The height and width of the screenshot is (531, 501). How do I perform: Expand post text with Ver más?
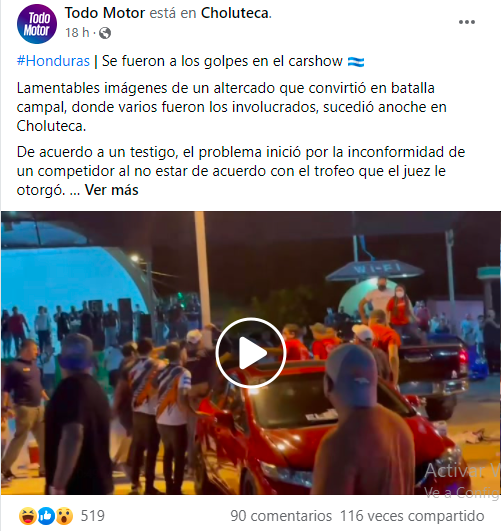tap(111, 190)
